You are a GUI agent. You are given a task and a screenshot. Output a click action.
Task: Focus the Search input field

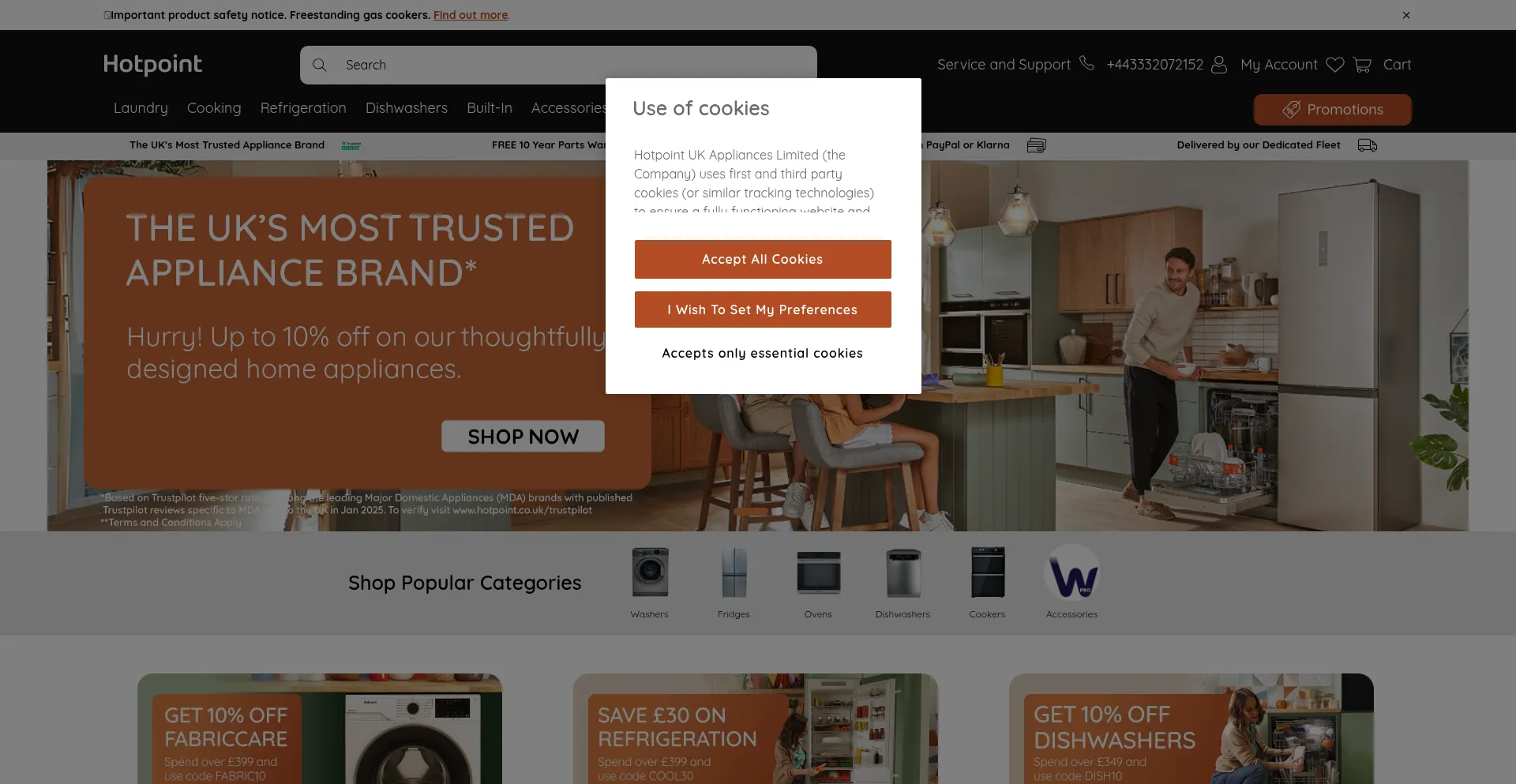[558, 65]
